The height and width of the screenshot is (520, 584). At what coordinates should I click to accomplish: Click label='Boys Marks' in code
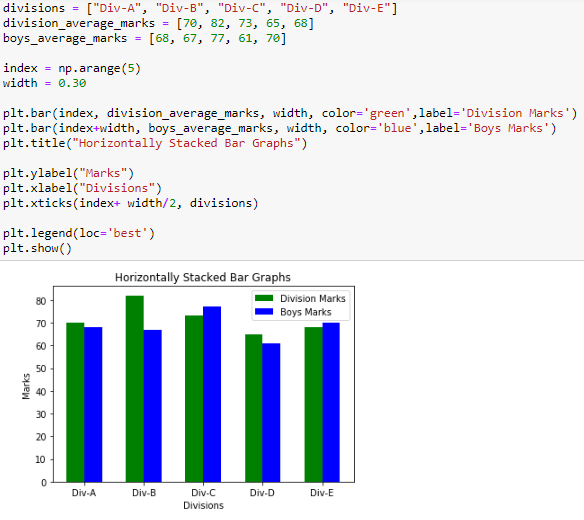point(488,128)
